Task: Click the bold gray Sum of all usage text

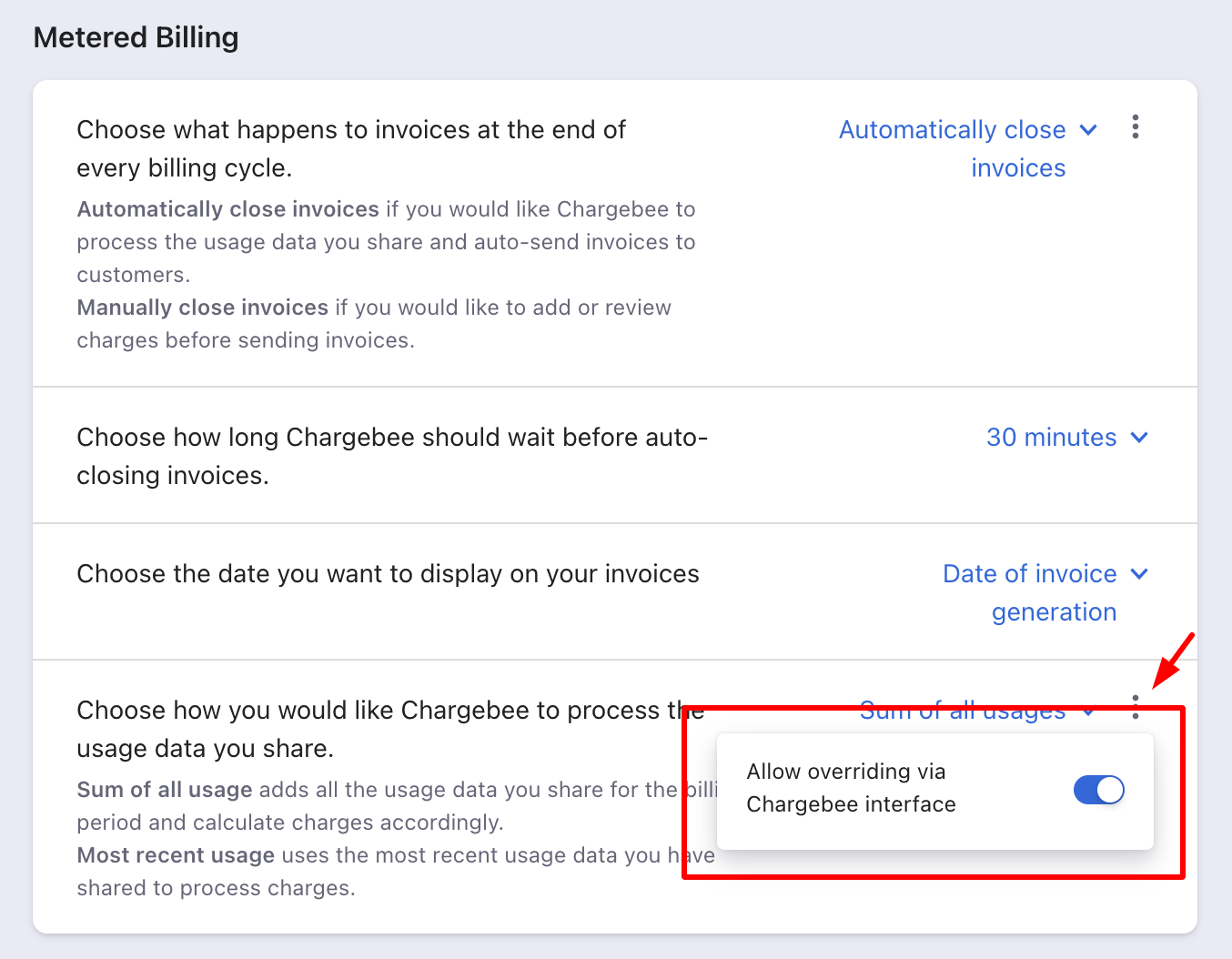Action: click(165, 790)
